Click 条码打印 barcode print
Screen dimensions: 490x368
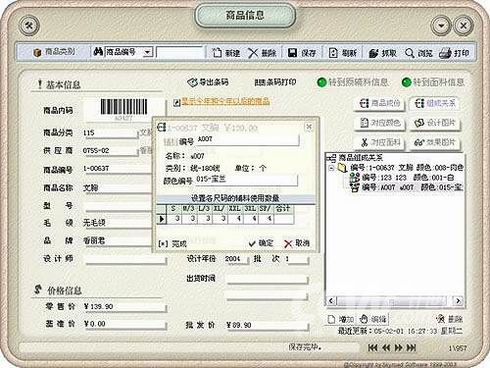[x=275, y=82]
